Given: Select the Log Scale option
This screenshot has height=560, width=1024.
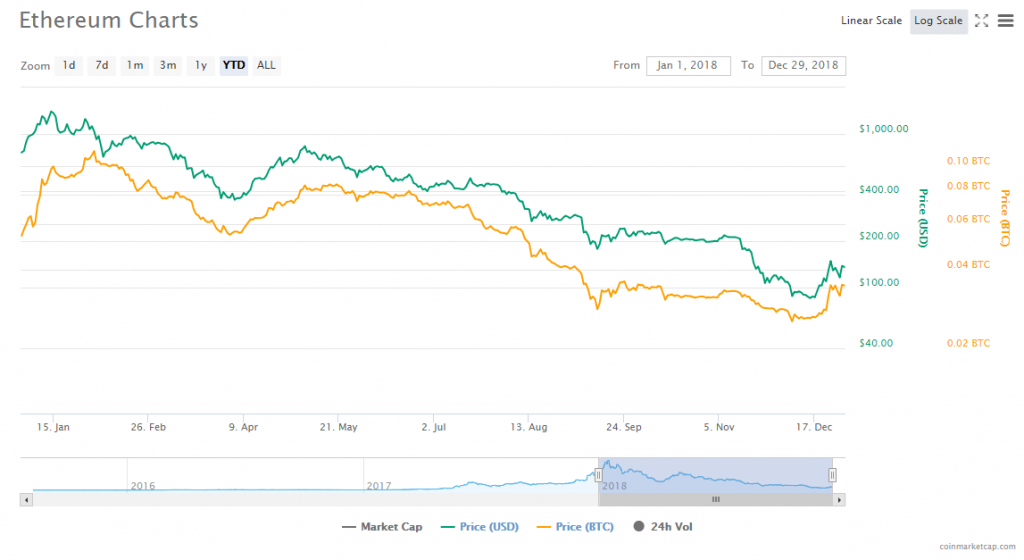Looking at the screenshot, I should click(x=938, y=21).
